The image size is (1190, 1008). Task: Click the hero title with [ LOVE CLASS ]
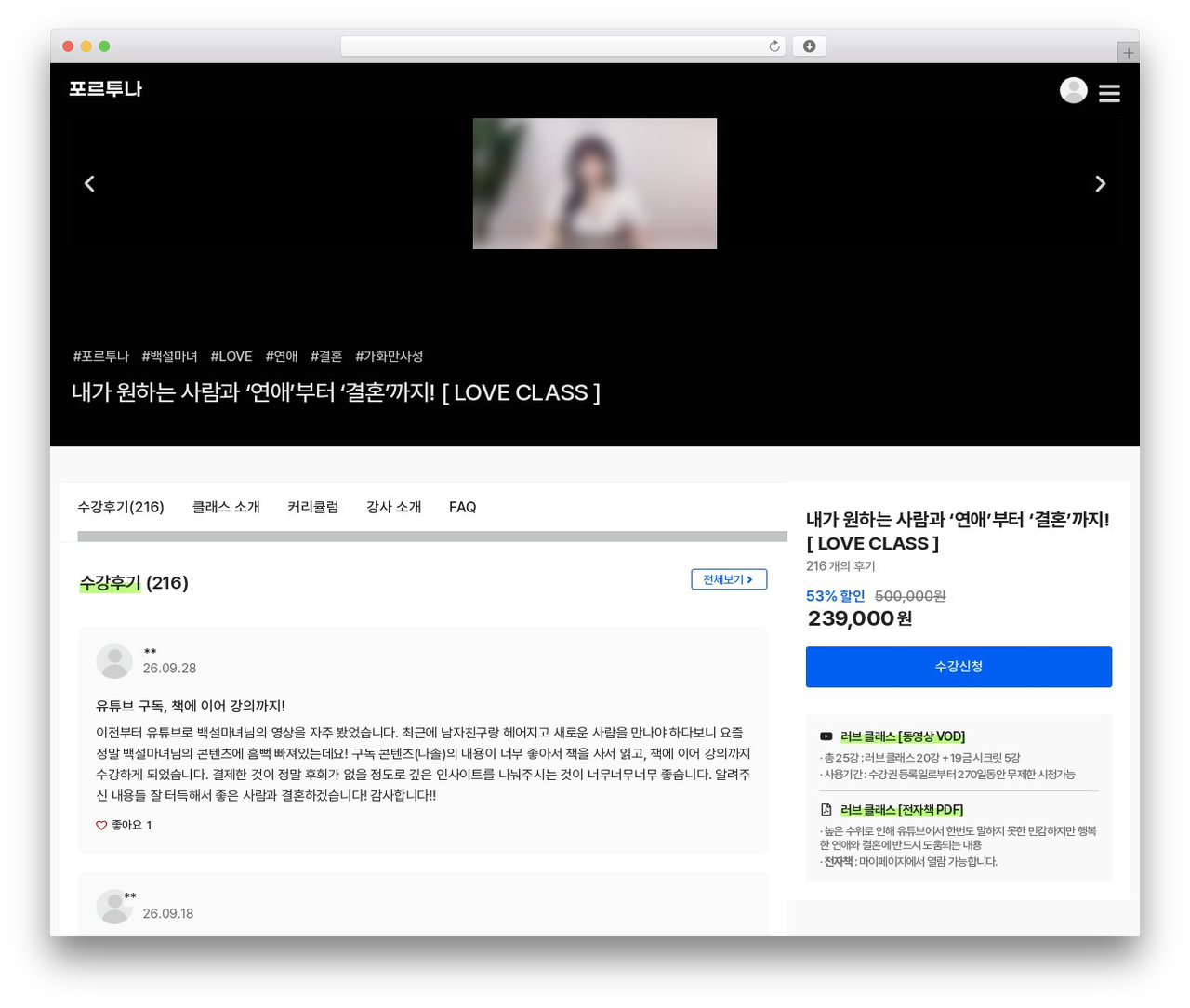pyautogui.click(x=336, y=392)
